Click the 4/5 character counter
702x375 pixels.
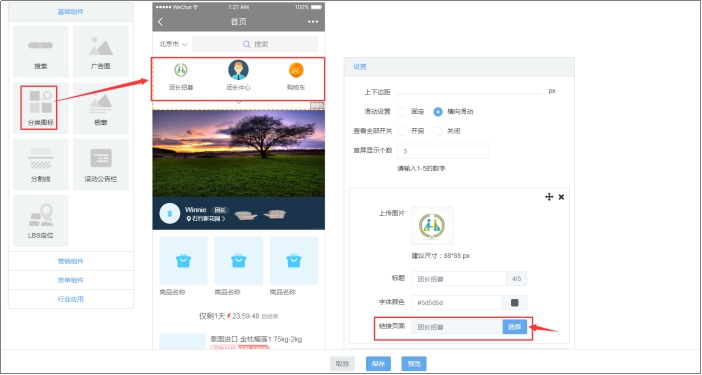[x=517, y=279]
